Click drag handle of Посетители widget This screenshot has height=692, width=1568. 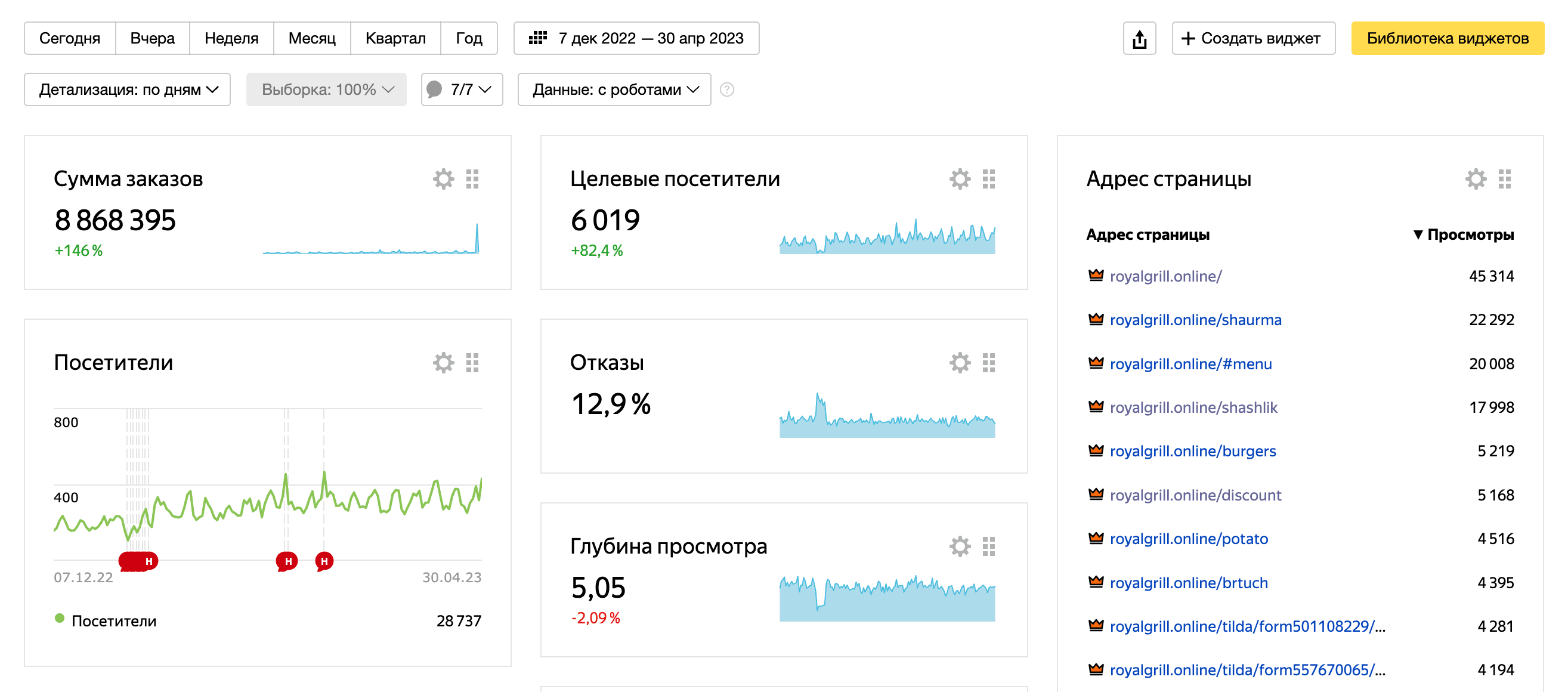[472, 363]
